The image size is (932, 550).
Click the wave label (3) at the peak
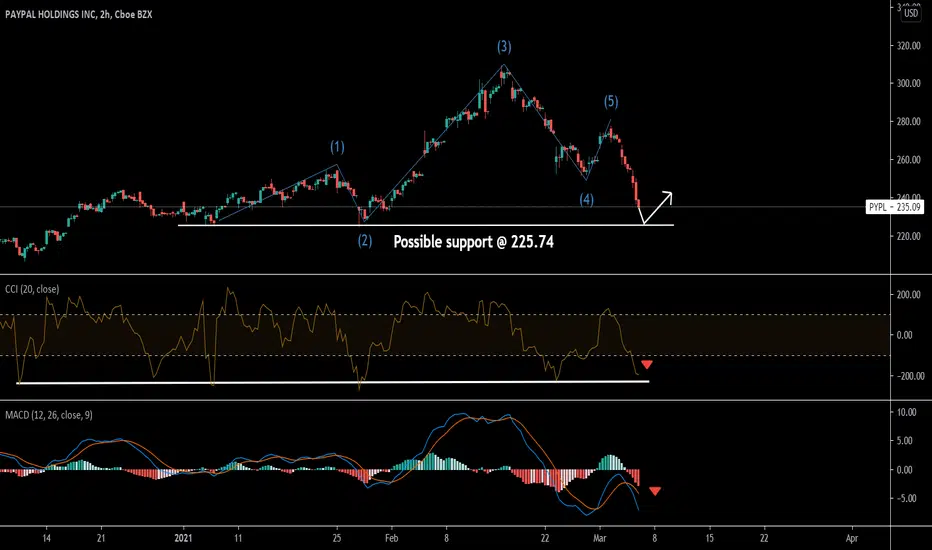(x=504, y=46)
